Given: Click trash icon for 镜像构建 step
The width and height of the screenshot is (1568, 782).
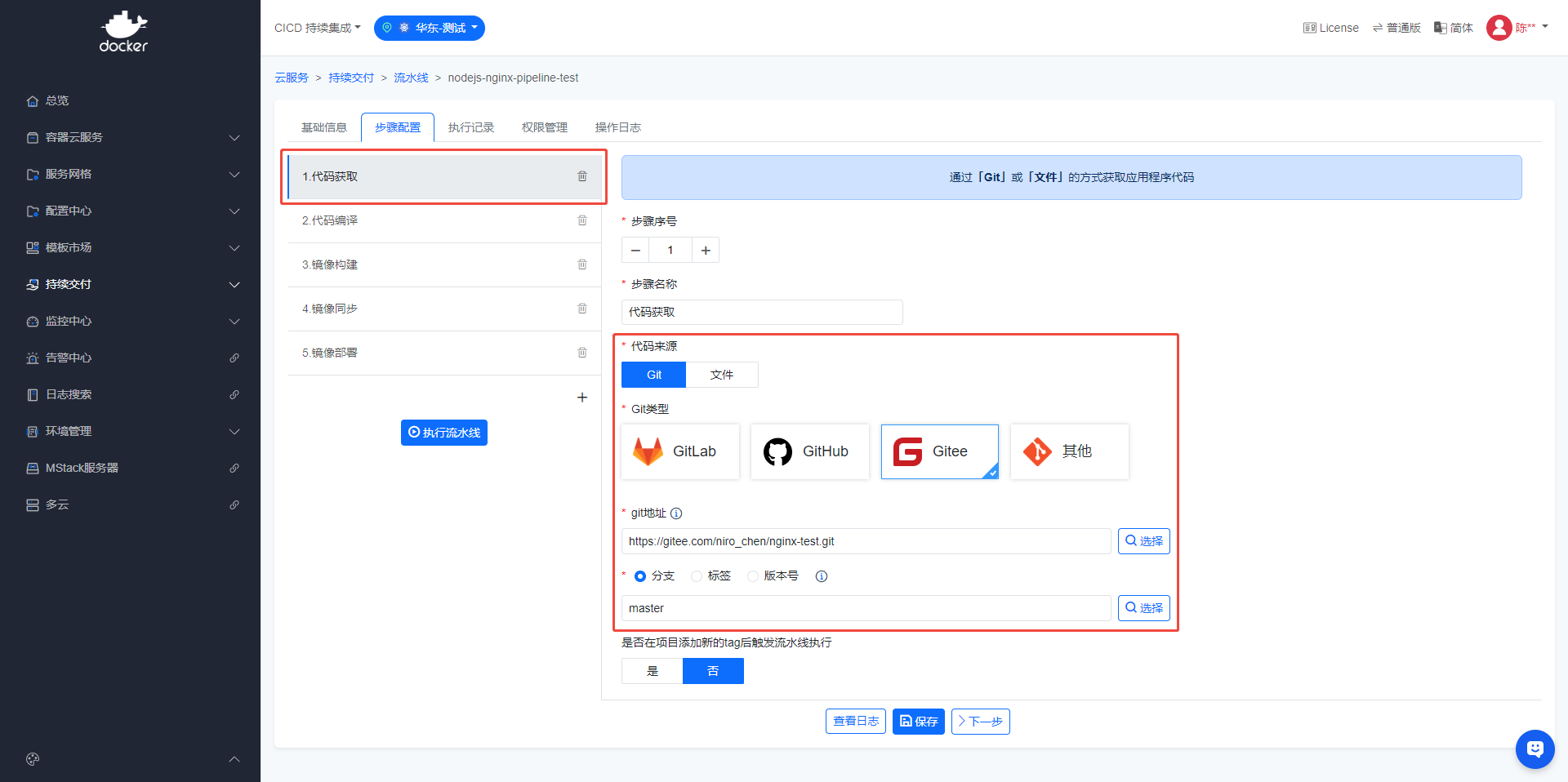Looking at the screenshot, I should (x=582, y=264).
